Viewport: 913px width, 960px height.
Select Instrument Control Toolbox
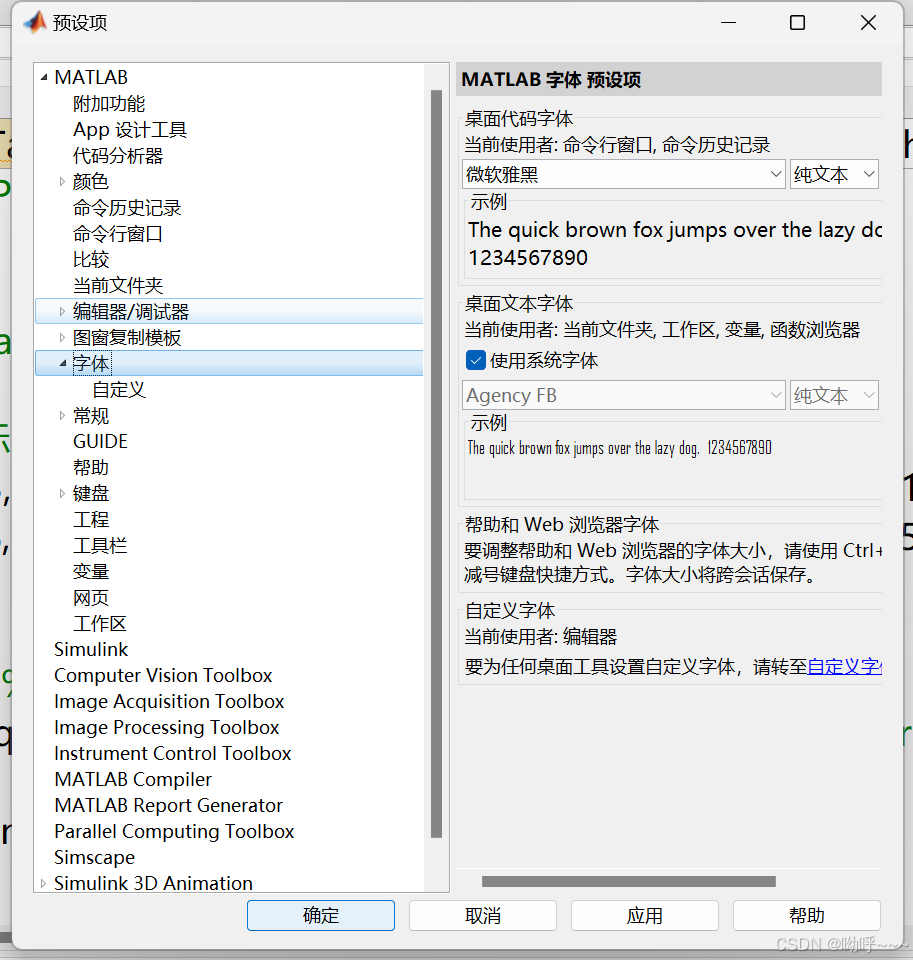click(x=173, y=754)
